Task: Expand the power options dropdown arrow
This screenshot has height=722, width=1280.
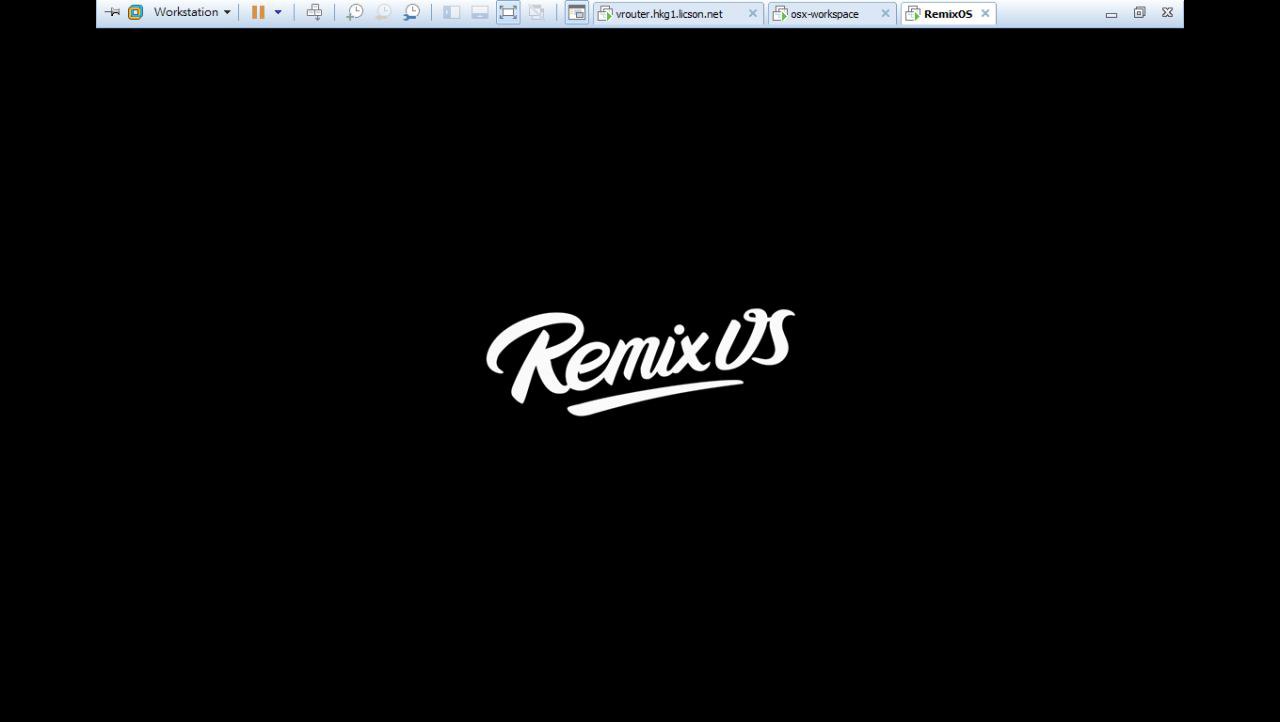Action: 278,12
